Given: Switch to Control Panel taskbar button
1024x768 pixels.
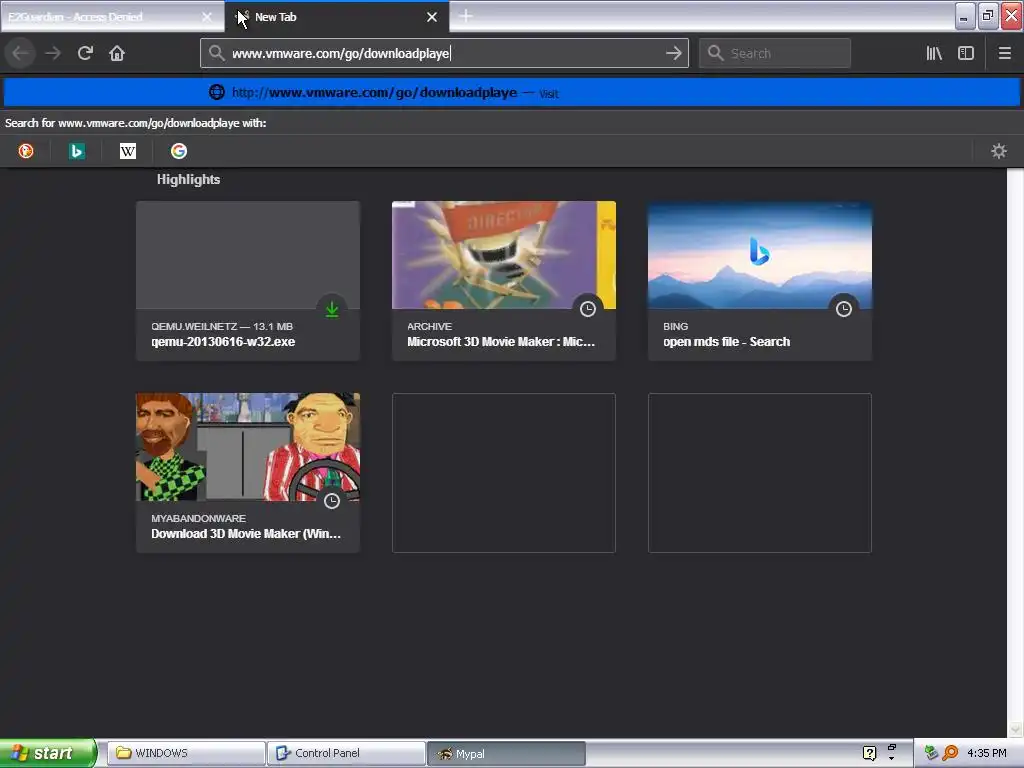Looking at the screenshot, I should 346,753.
